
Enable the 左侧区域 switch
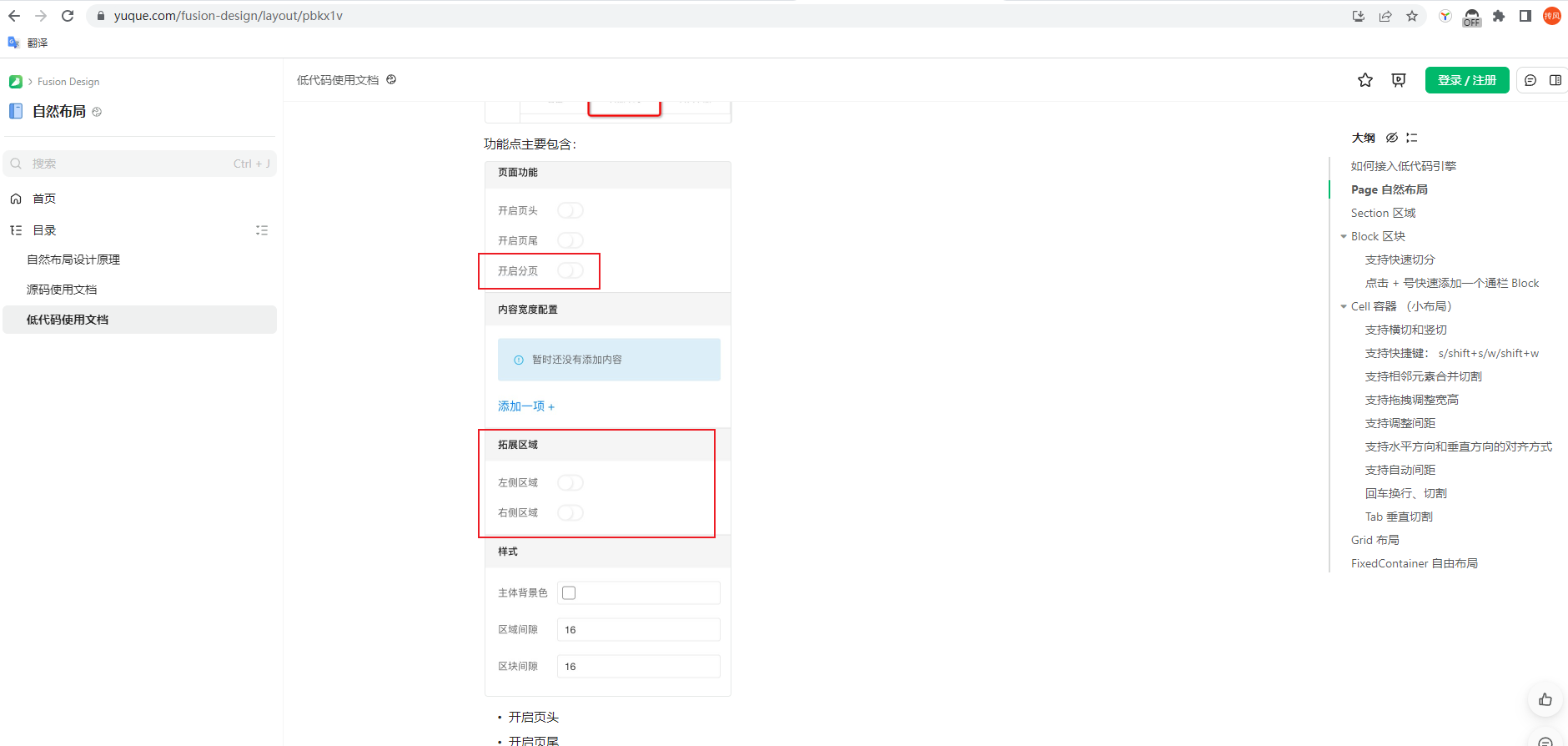[570, 482]
